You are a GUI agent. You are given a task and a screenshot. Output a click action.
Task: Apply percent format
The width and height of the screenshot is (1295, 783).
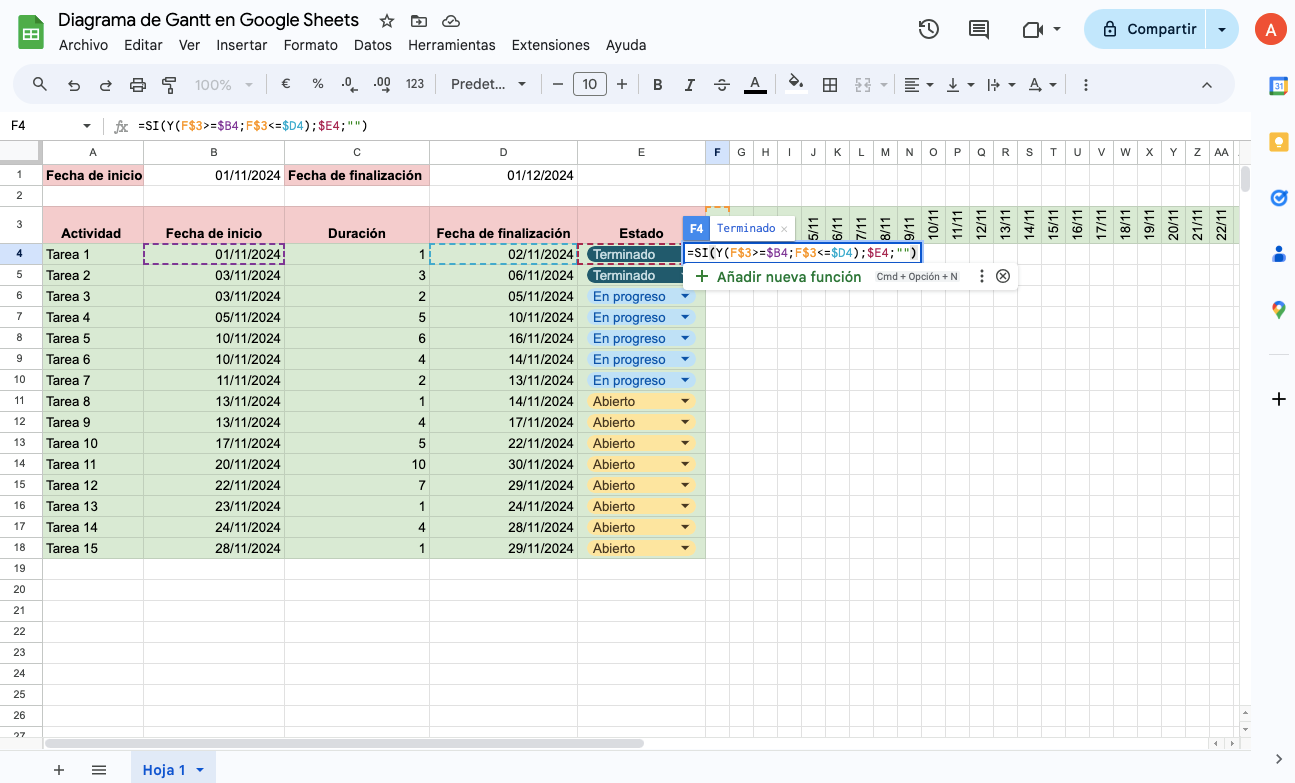click(318, 85)
